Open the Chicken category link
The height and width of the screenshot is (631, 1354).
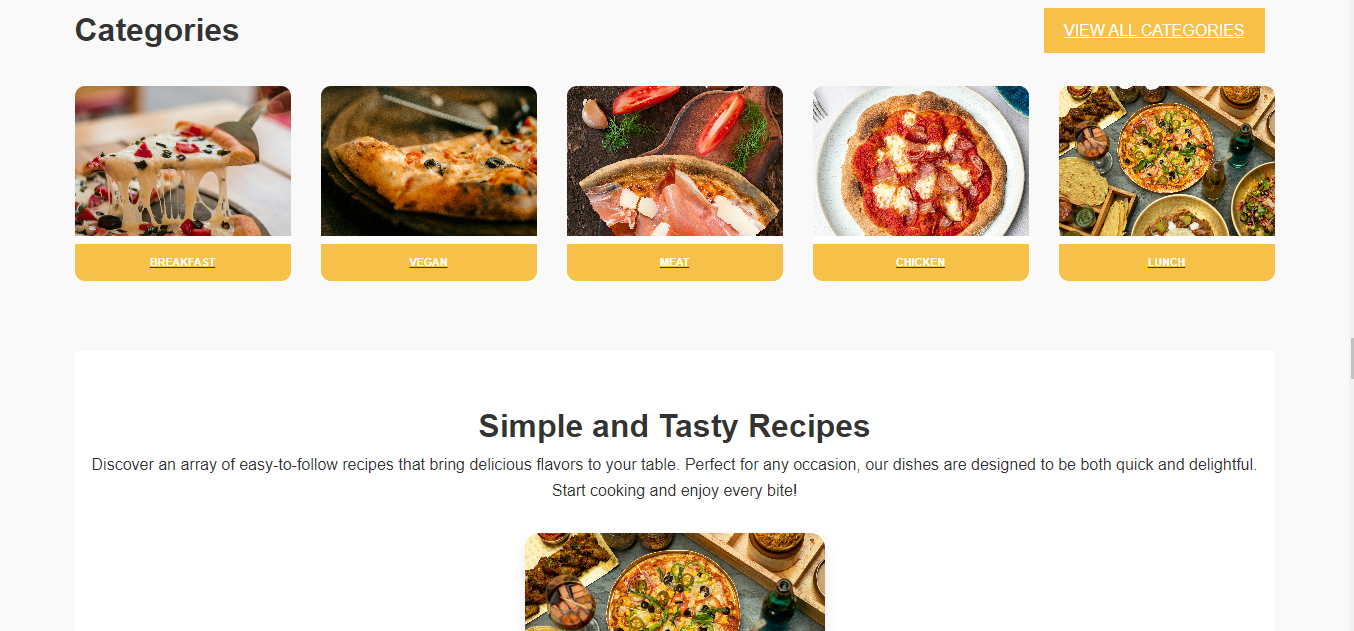pos(920,262)
